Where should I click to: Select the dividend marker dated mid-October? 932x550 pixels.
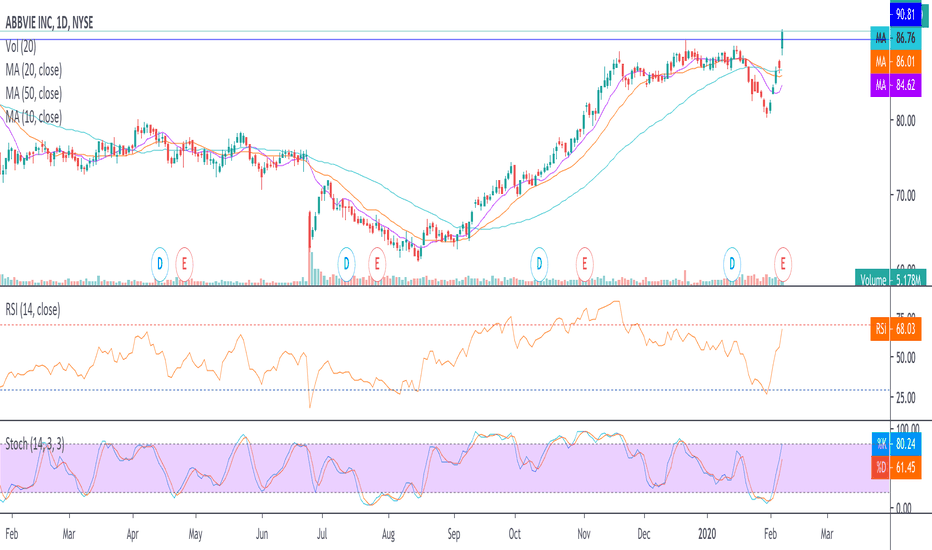(539, 263)
